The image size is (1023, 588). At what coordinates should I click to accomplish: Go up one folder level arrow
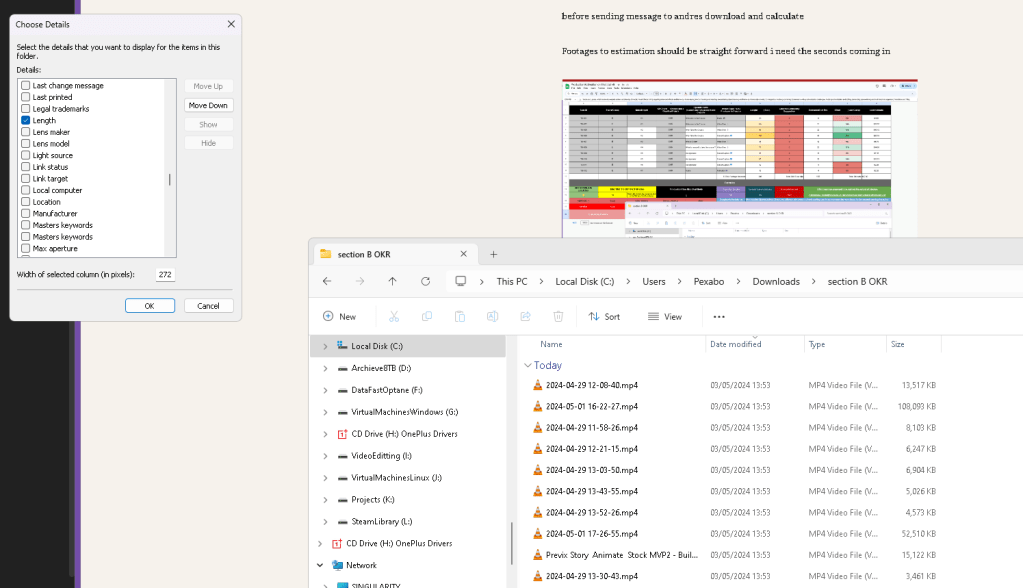pyautogui.click(x=392, y=281)
